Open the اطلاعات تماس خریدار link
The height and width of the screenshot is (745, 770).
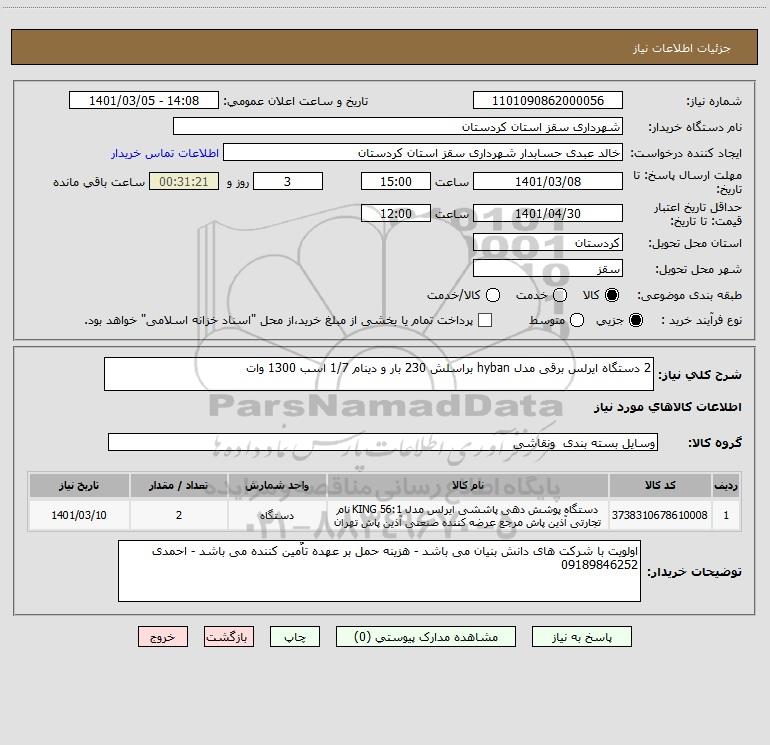pos(165,153)
